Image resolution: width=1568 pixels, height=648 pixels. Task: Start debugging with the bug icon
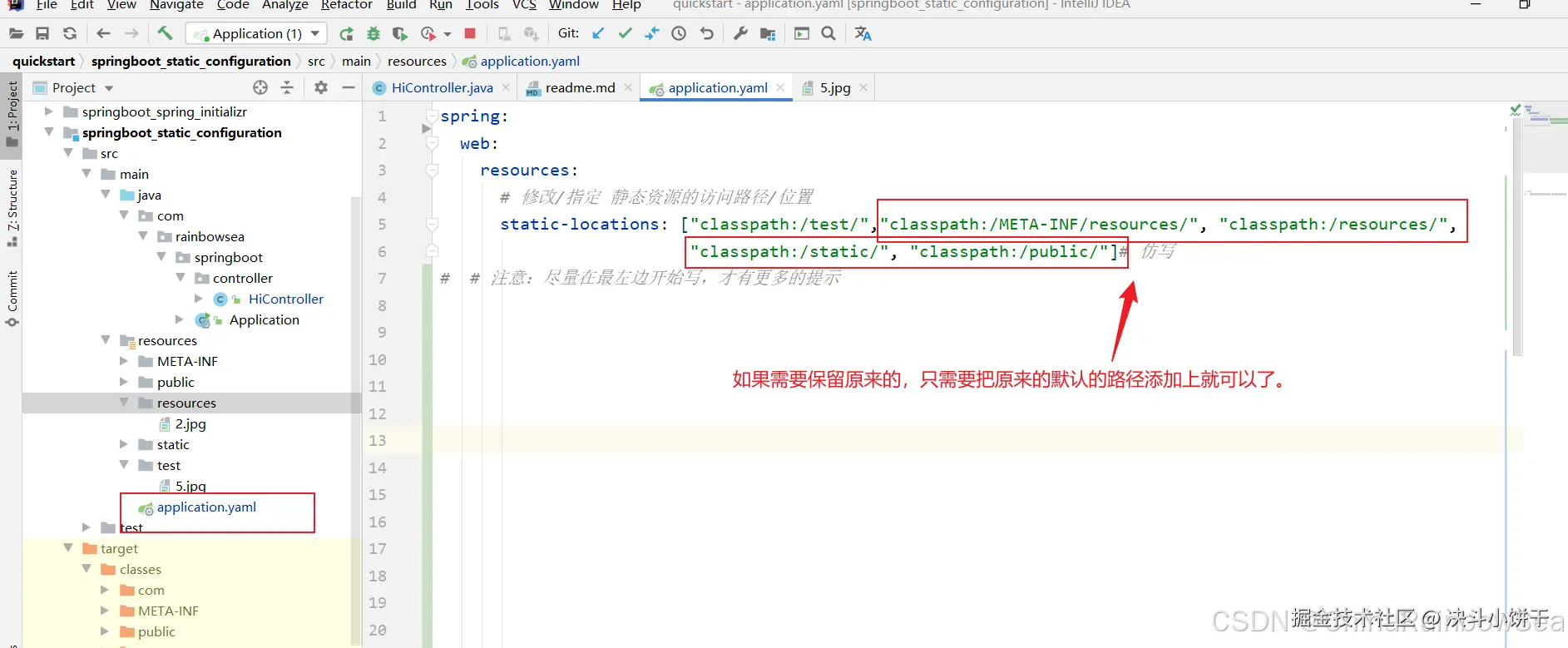click(373, 34)
